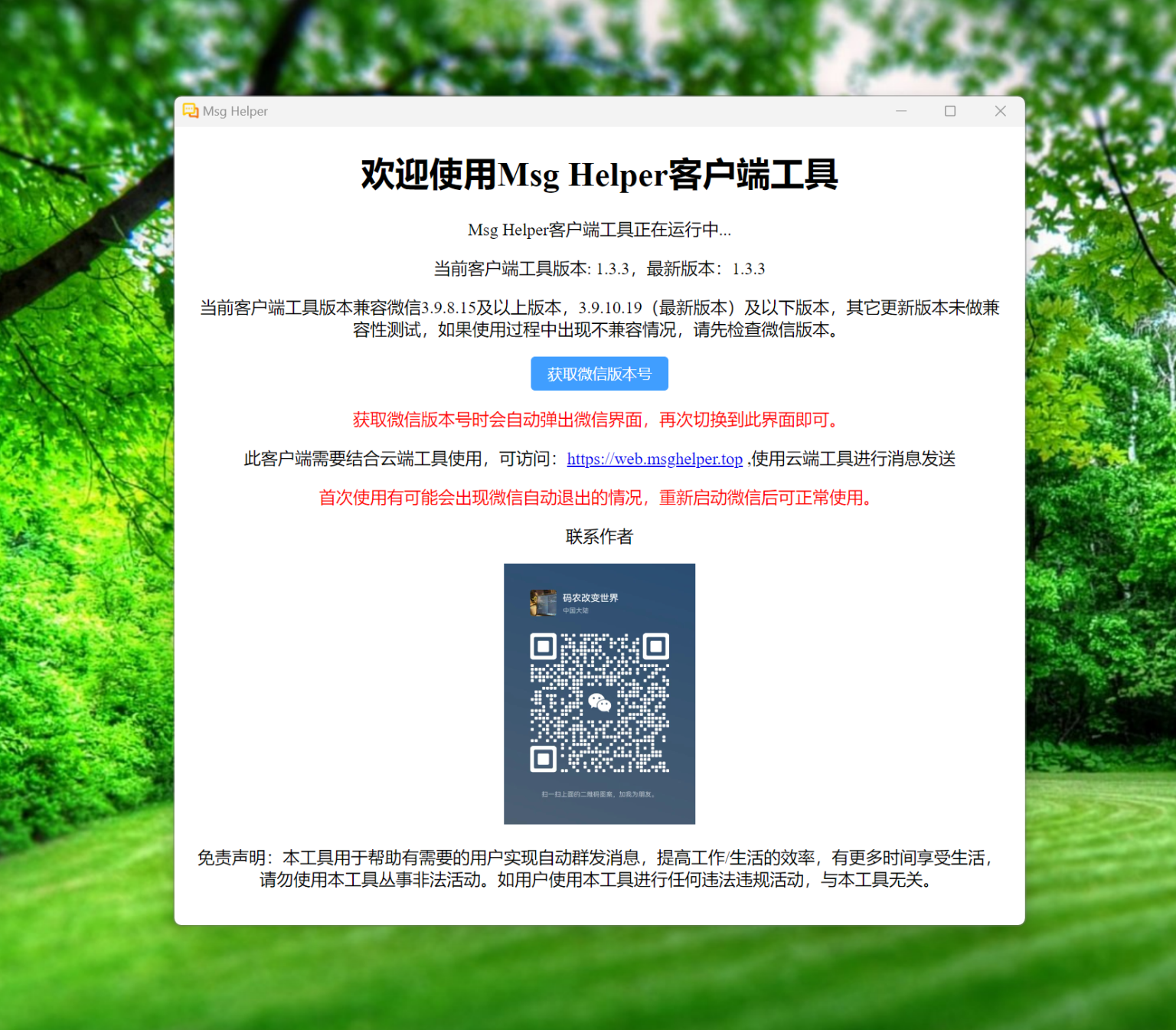This screenshot has width=1176, height=1030.
Task: Minimize the Msg Helper window
Action: [x=901, y=111]
